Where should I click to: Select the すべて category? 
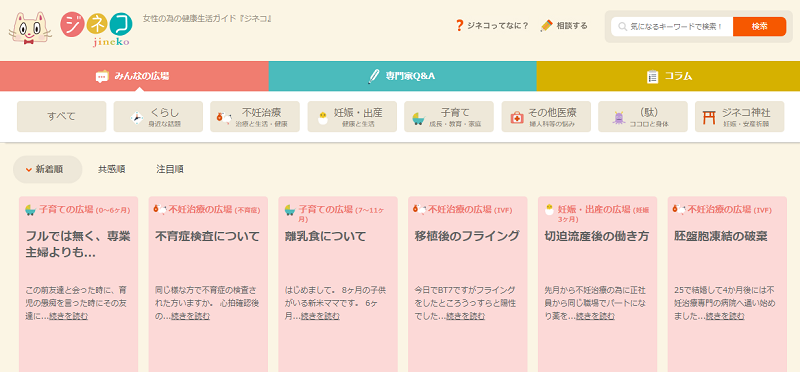(x=62, y=116)
